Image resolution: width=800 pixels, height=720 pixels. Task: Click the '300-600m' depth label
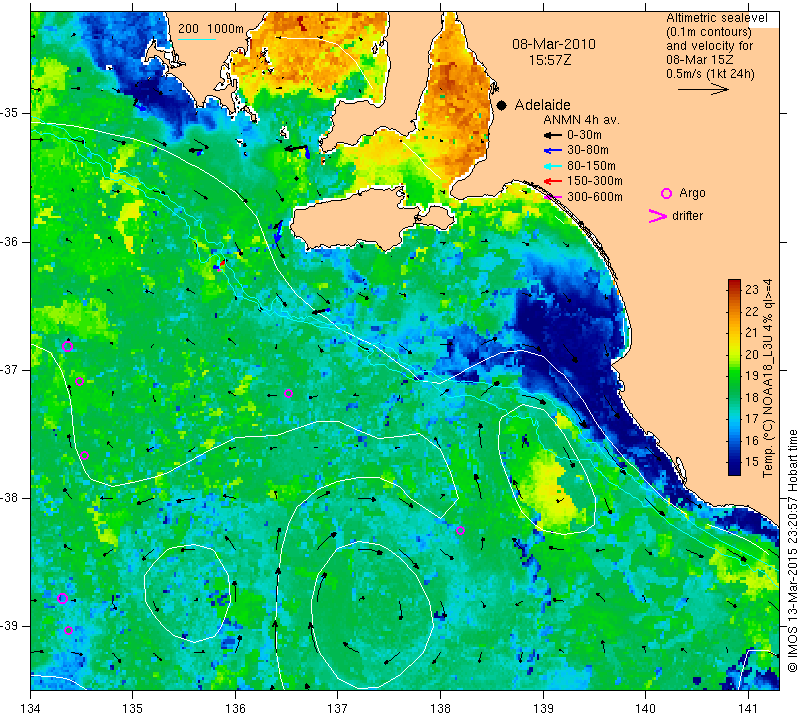point(595,196)
